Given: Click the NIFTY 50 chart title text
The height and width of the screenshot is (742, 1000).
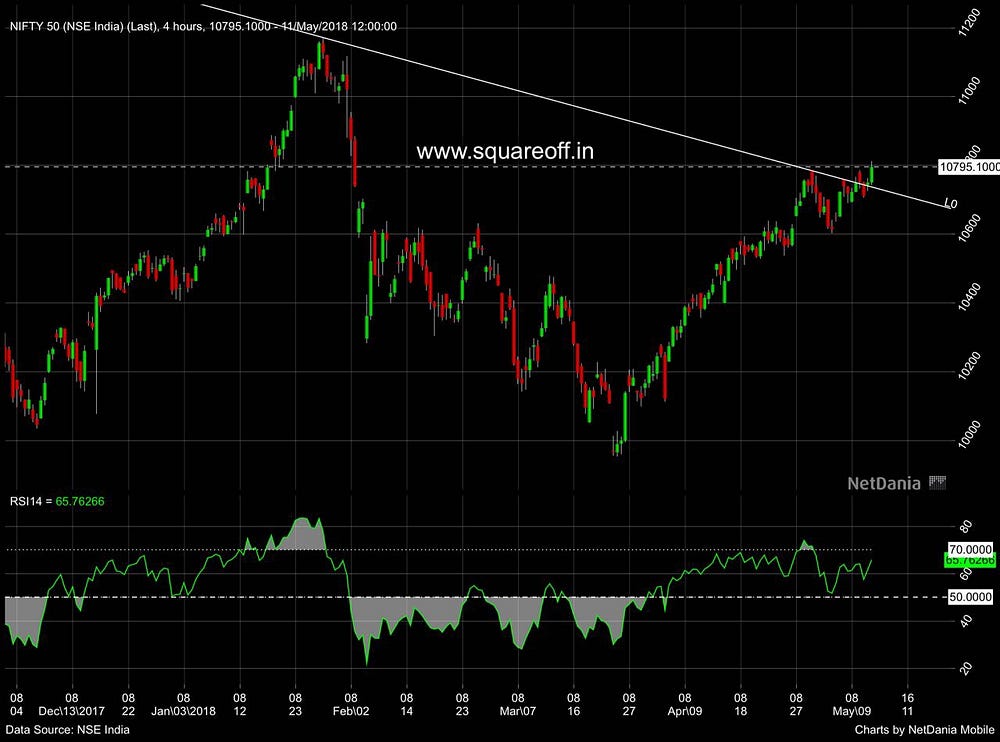Looking at the screenshot, I should (x=203, y=26).
